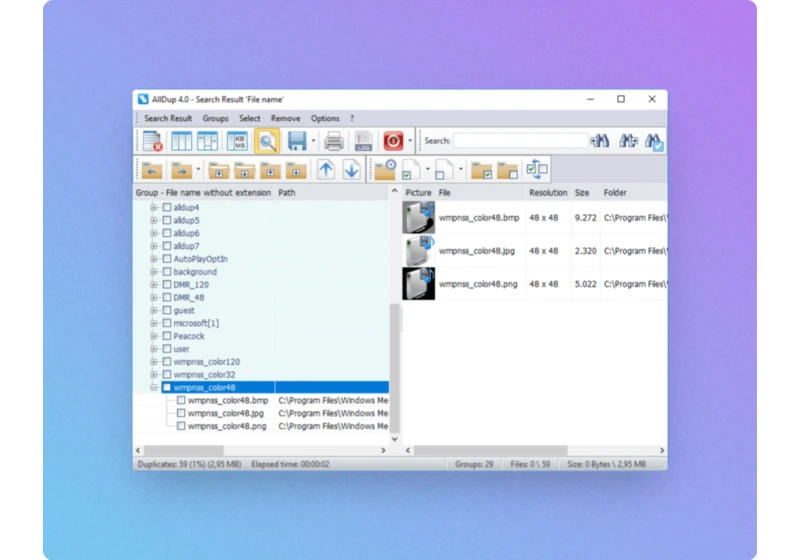Open the Select menu
The height and width of the screenshot is (560, 800).
pos(249,118)
